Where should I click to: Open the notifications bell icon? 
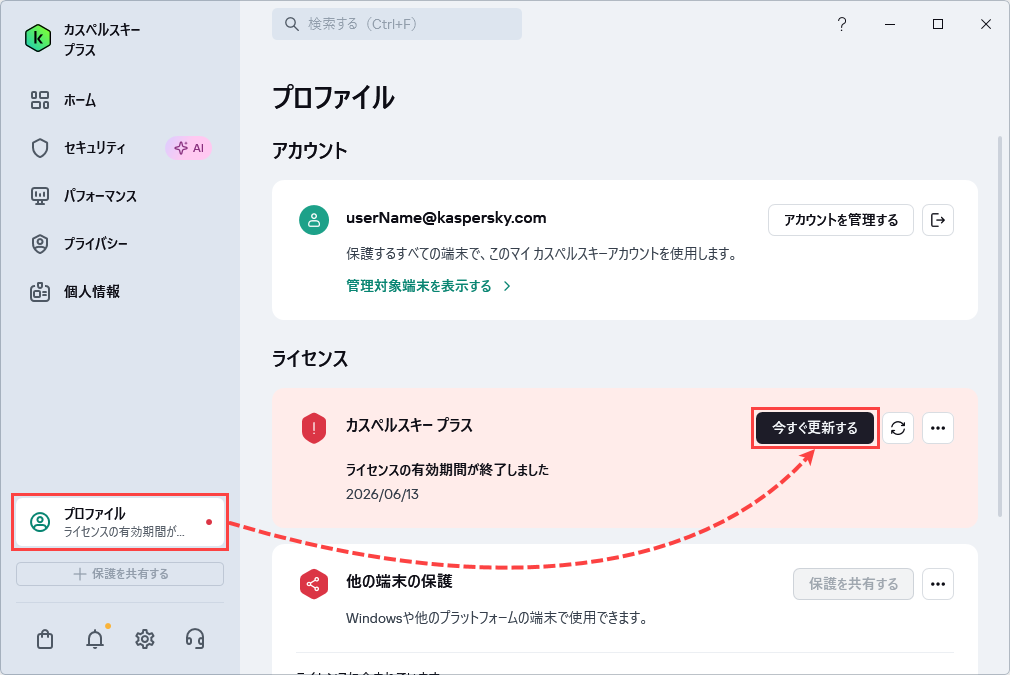95,639
